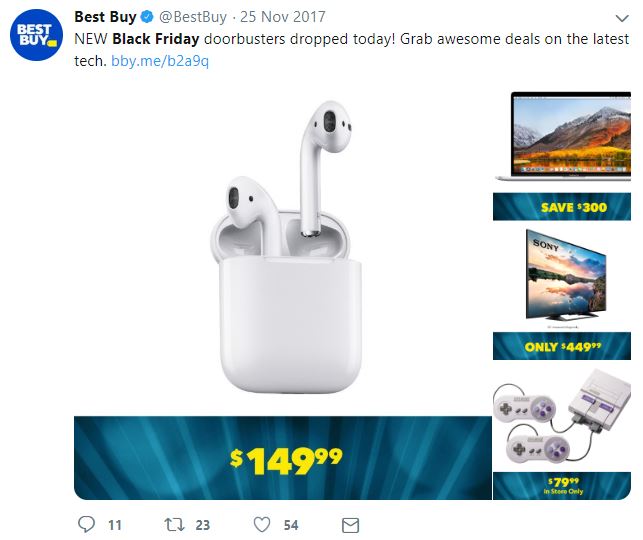Like the tweet with the heart icon

pos(262,524)
